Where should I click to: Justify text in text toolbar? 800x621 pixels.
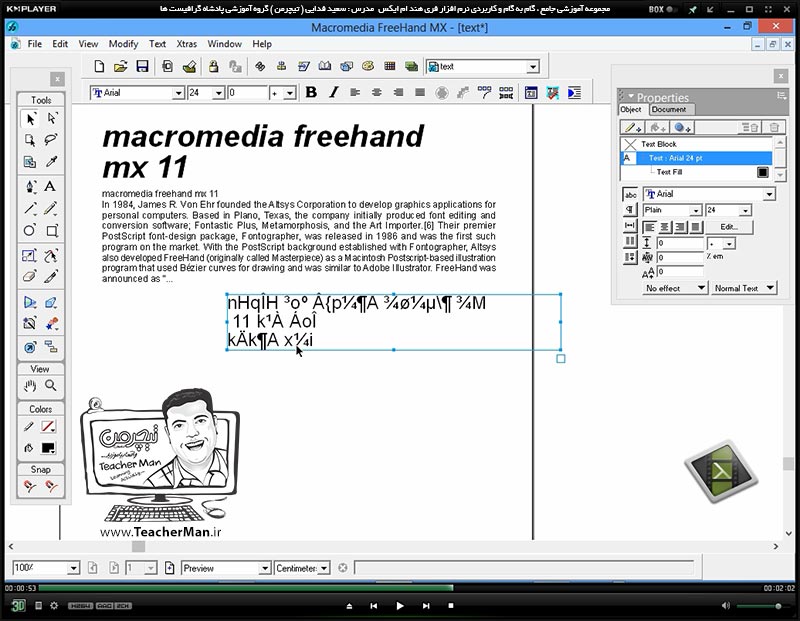point(420,92)
